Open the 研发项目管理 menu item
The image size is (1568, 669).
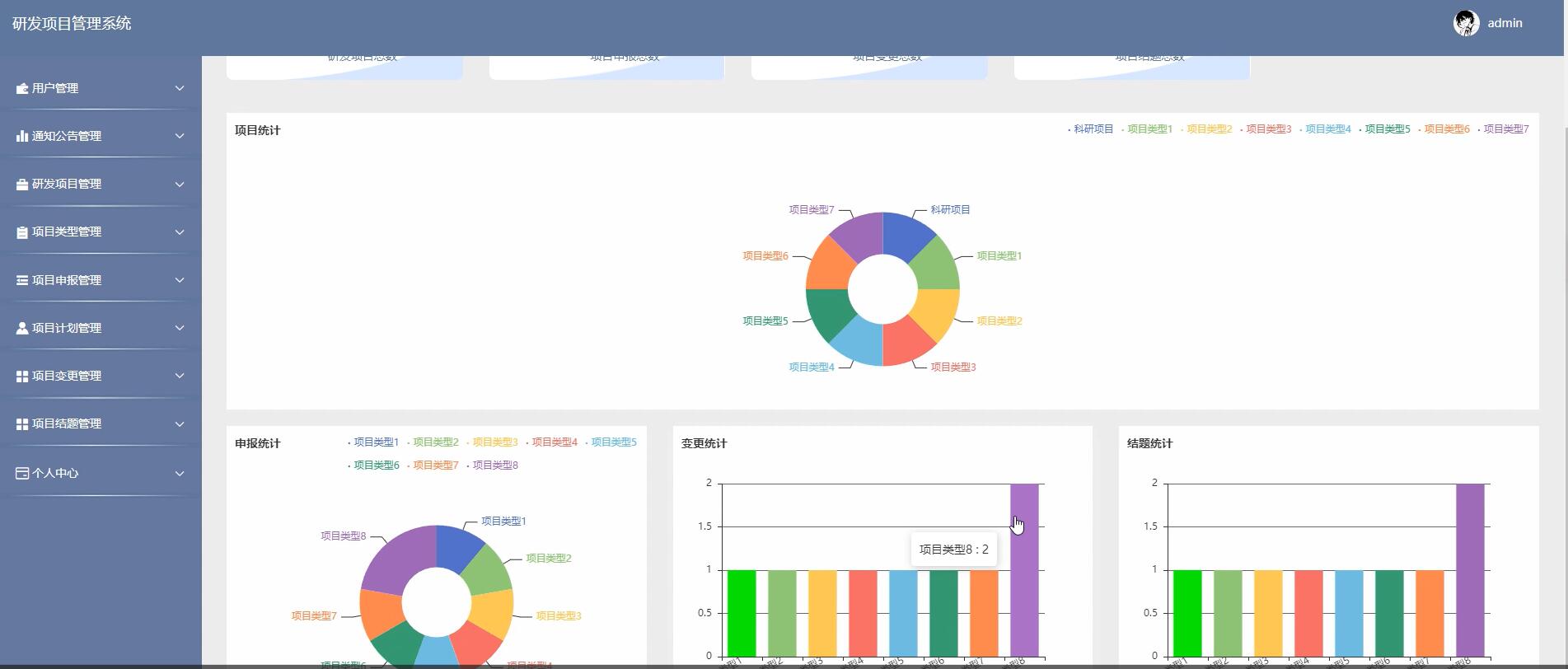click(101, 184)
